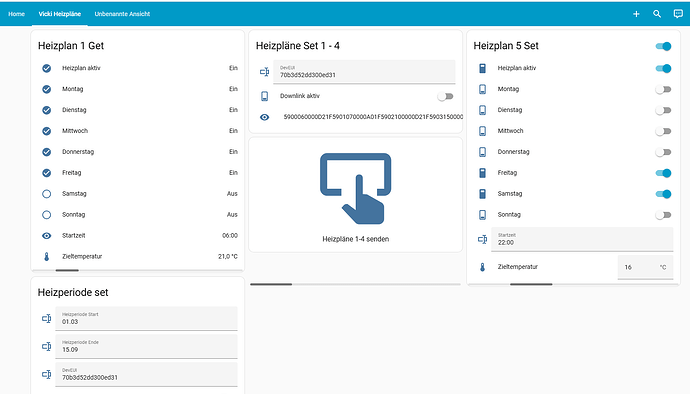Screen dimensions: 690x394
Task: Click empty circle icon beside Samstag in Heizplan 1
Action: pos(47,194)
